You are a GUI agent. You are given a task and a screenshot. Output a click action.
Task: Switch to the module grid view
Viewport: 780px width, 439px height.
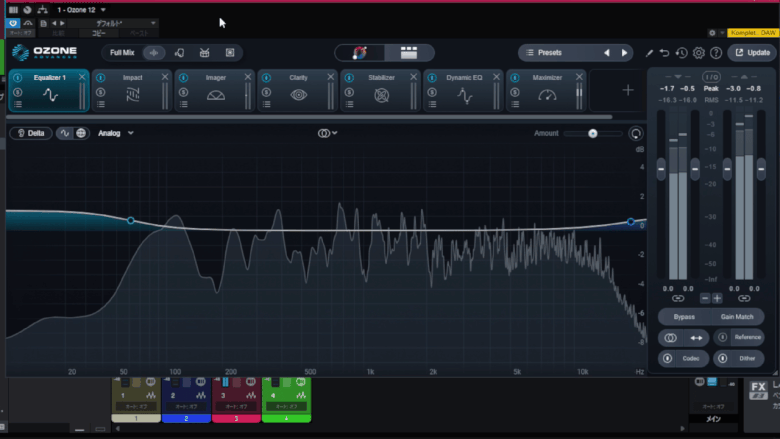408,53
